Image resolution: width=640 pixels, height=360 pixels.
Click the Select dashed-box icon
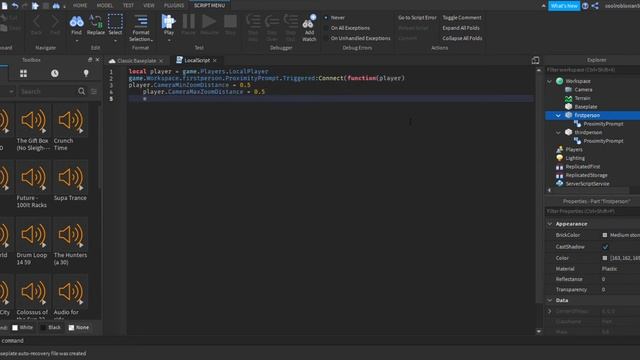coord(115,21)
